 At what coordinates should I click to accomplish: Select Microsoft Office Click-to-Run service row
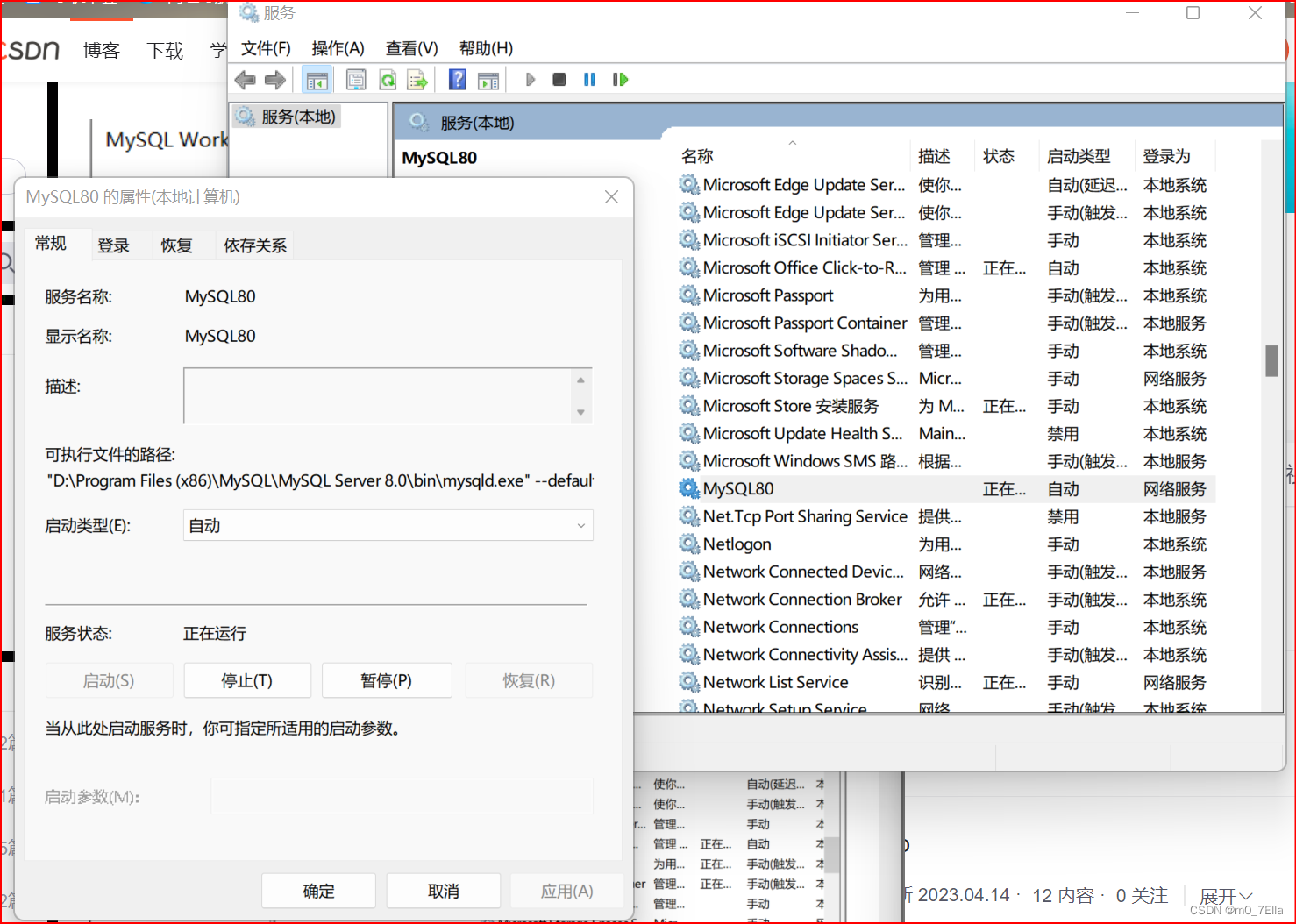[946, 268]
